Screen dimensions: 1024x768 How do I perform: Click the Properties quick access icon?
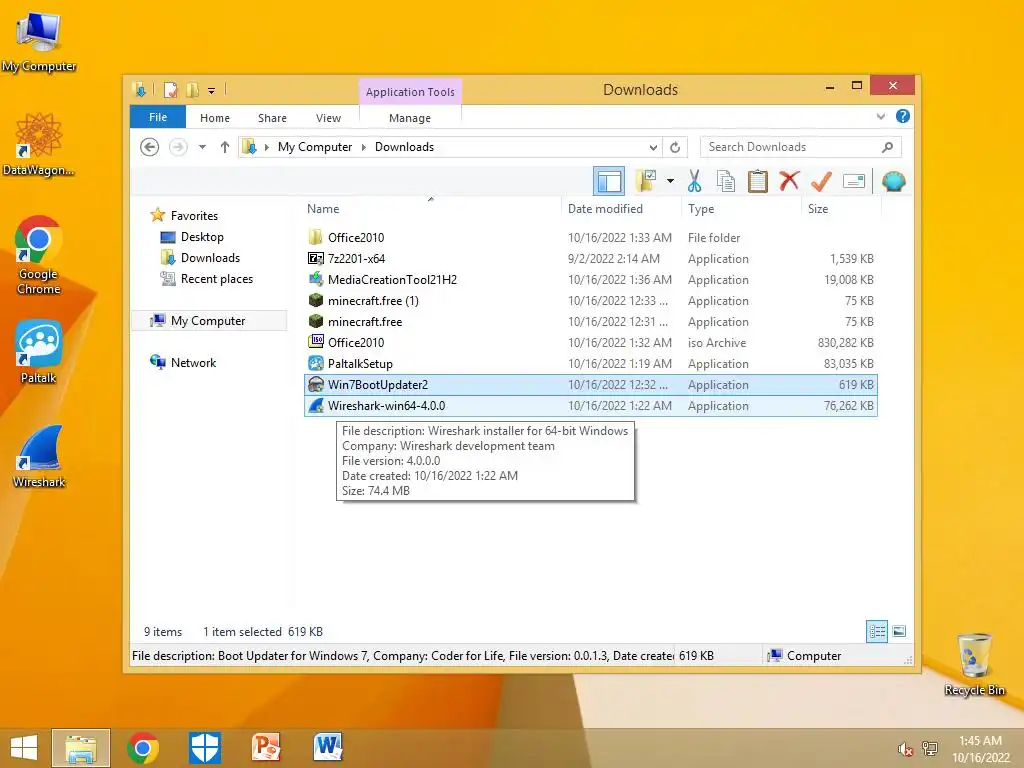pyautogui.click(x=170, y=90)
